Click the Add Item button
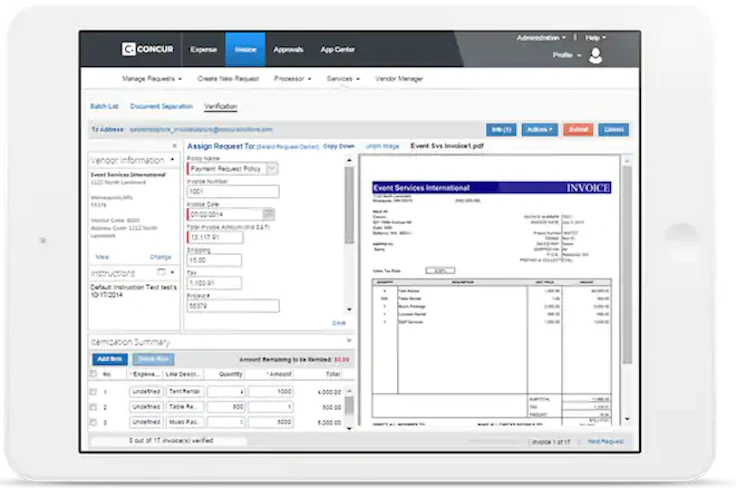 click(x=110, y=359)
